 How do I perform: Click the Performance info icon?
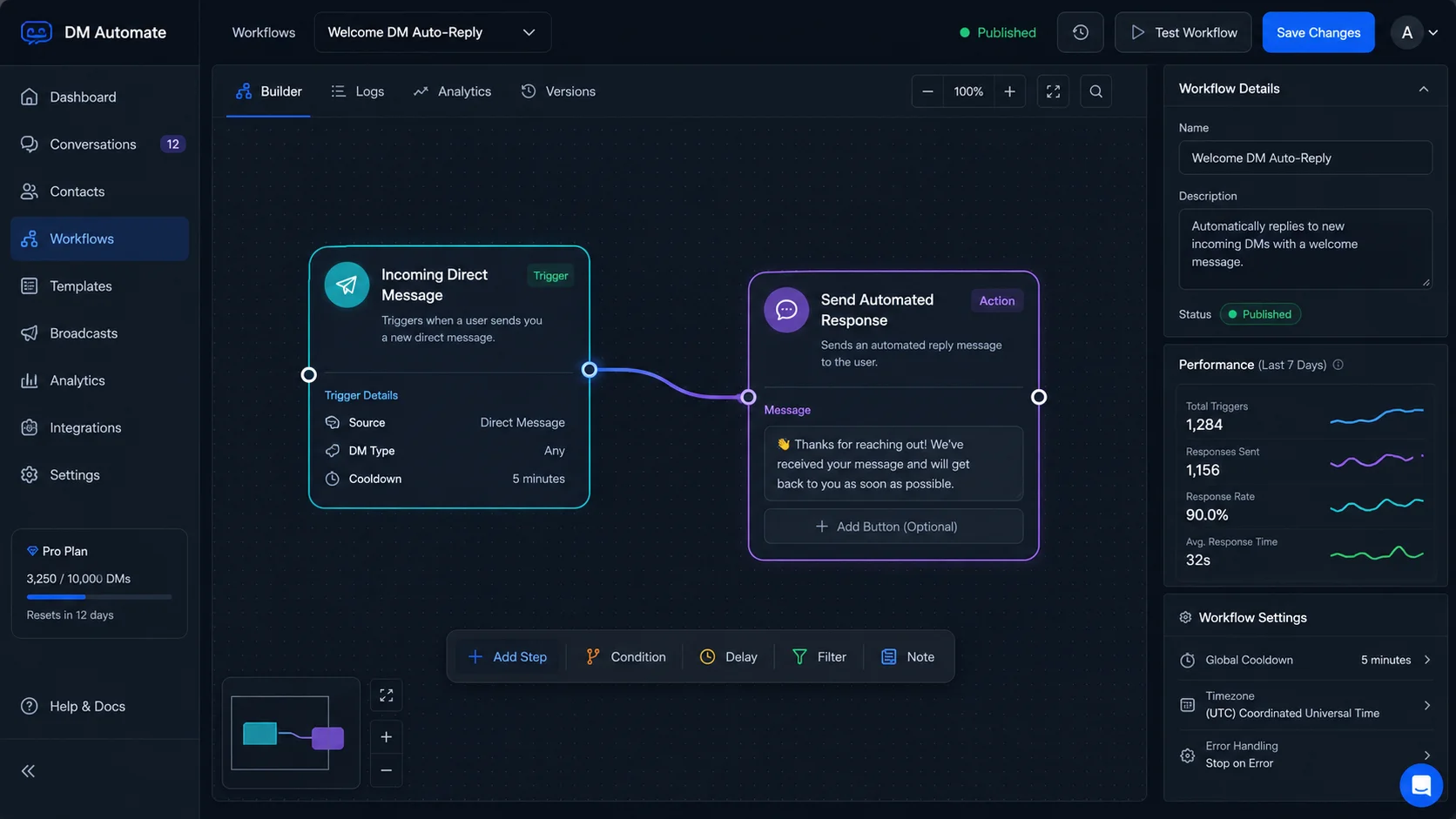tap(1338, 365)
